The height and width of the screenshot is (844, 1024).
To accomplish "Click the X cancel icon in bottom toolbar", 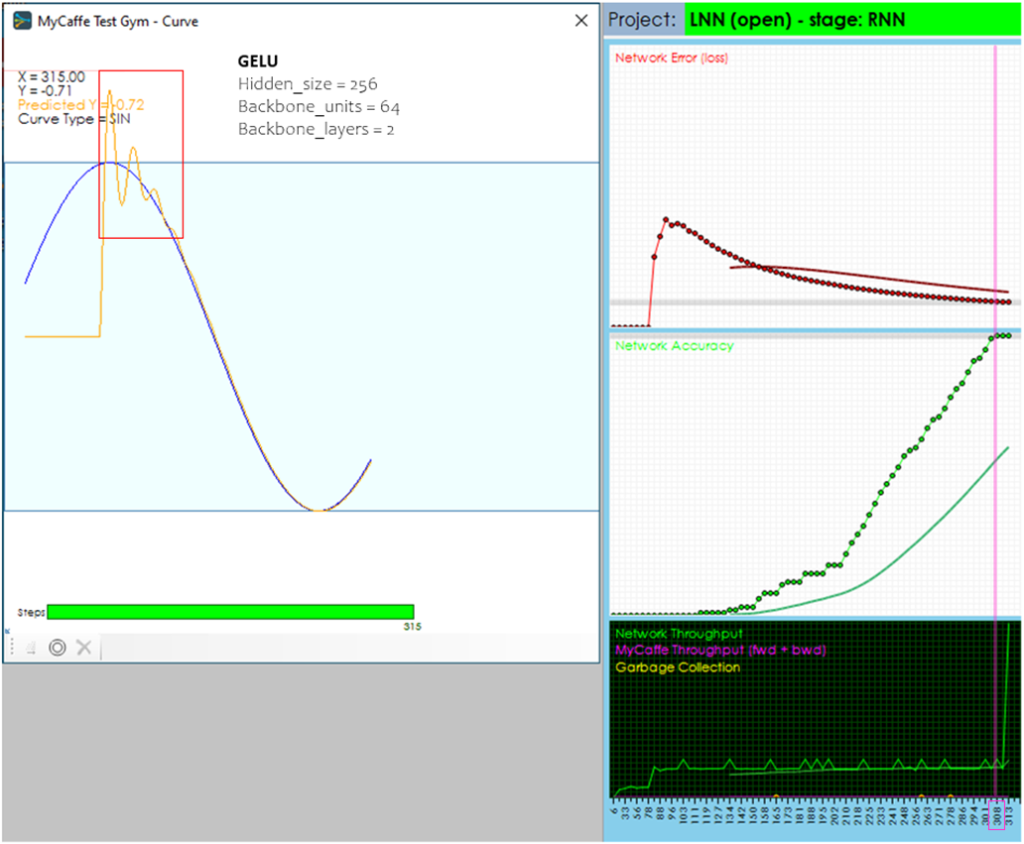I will [x=84, y=647].
